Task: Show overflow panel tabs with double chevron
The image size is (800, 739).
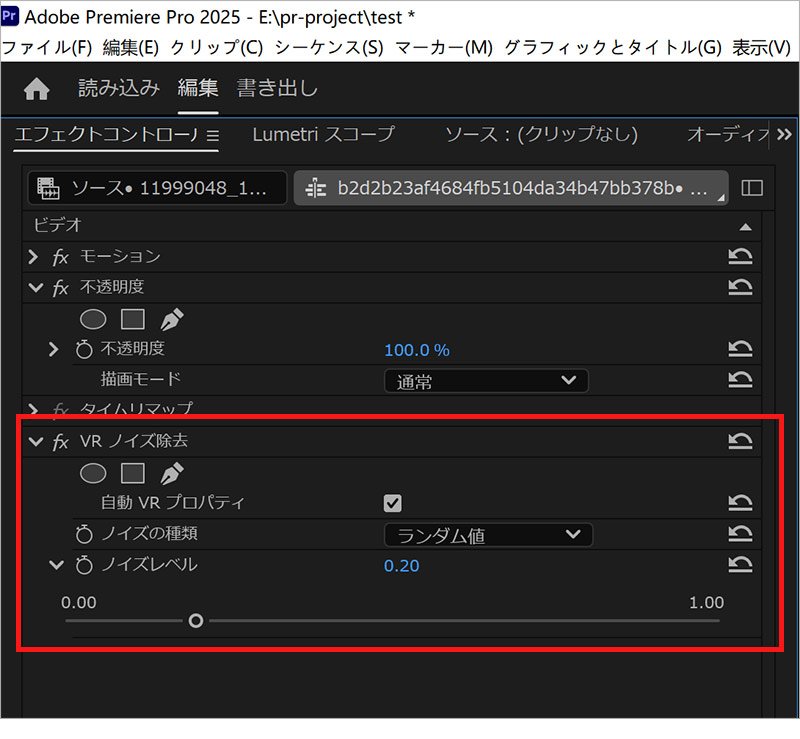Action: pos(784,135)
